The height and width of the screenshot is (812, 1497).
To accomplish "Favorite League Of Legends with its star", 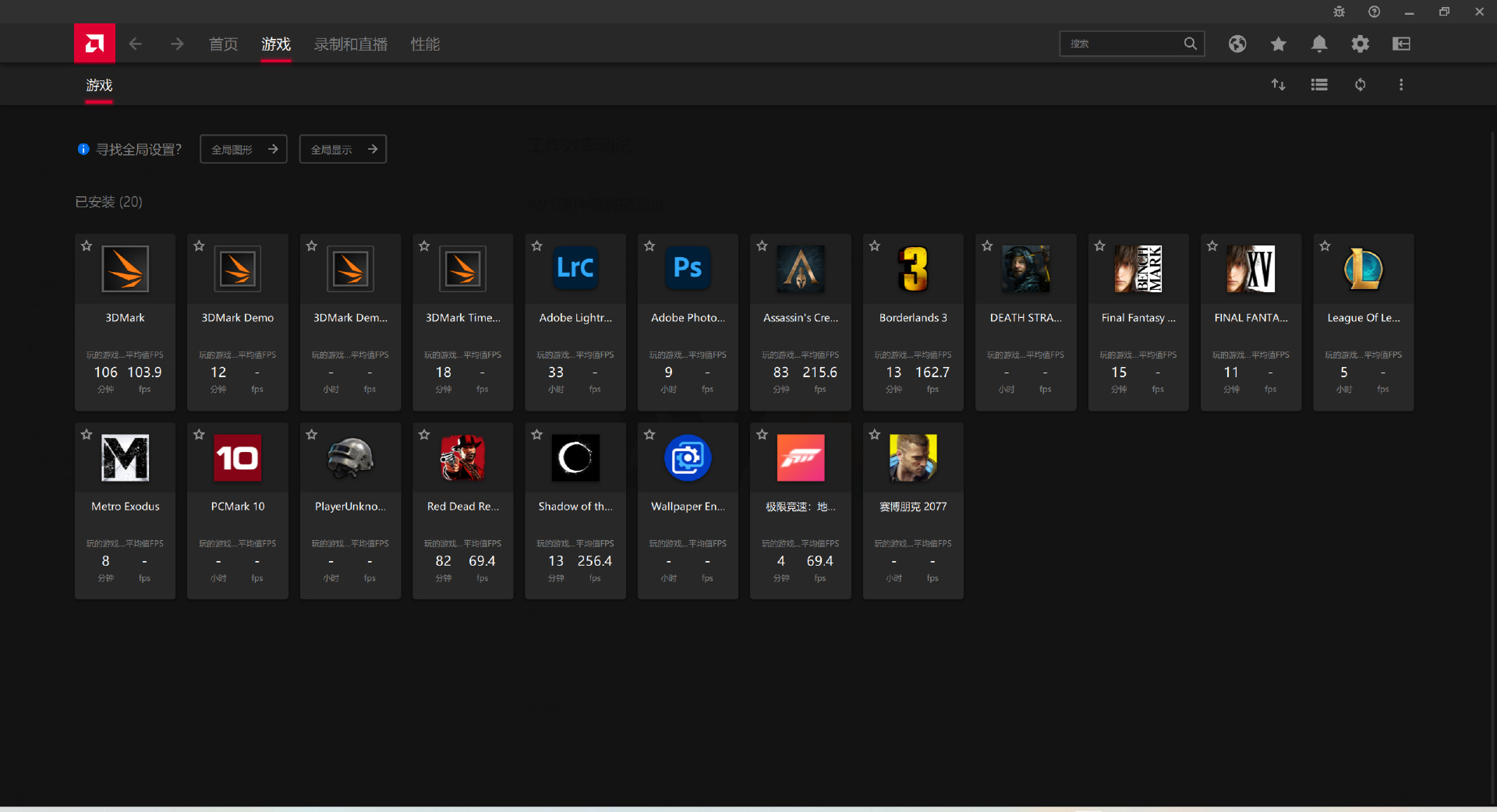I will (1325, 246).
